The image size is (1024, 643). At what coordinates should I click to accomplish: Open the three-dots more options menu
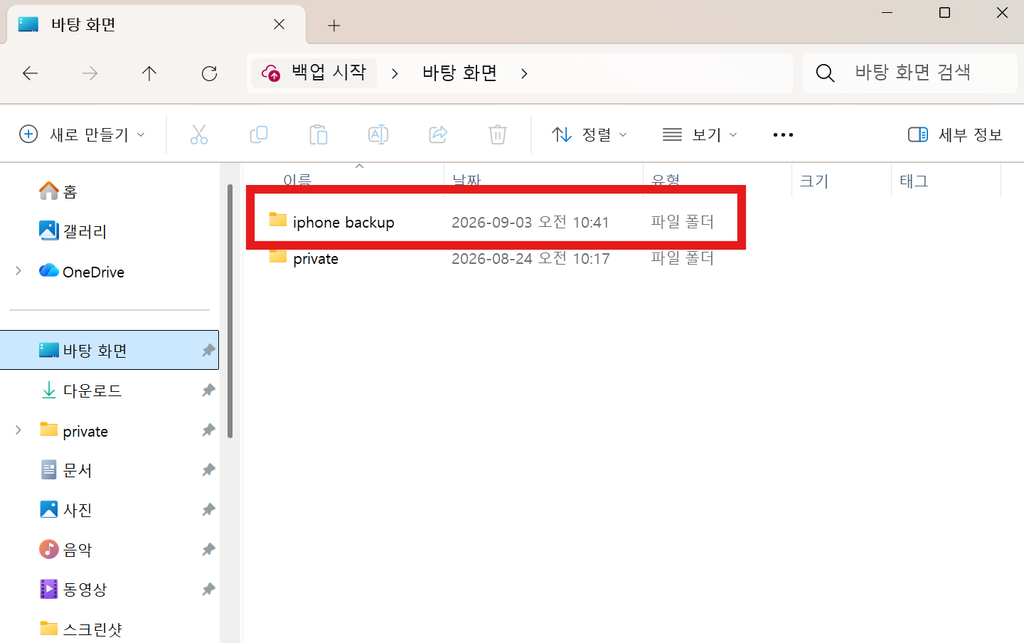tap(783, 134)
